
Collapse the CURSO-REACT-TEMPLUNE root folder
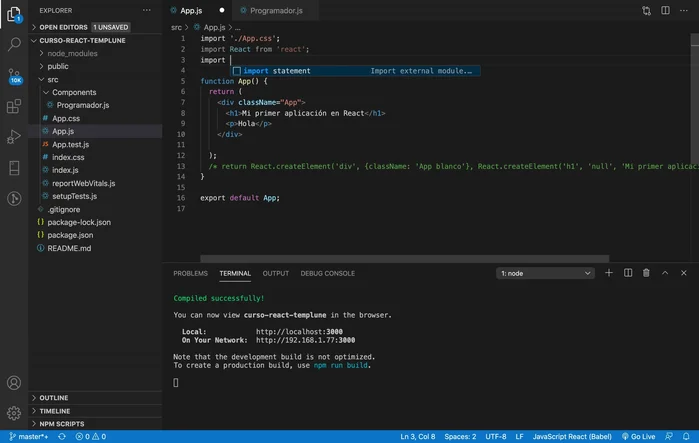pyautogui.click(x=95, y=40)
